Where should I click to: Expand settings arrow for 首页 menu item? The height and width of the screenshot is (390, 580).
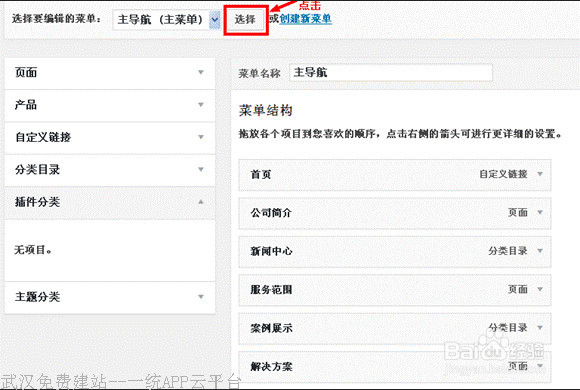tap(540, 174)
